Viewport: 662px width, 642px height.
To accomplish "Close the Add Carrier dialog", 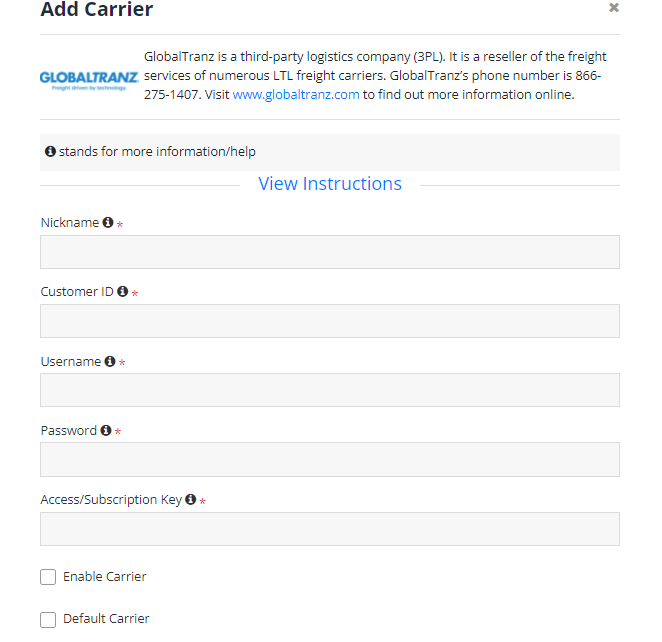I will click(613, 8).
